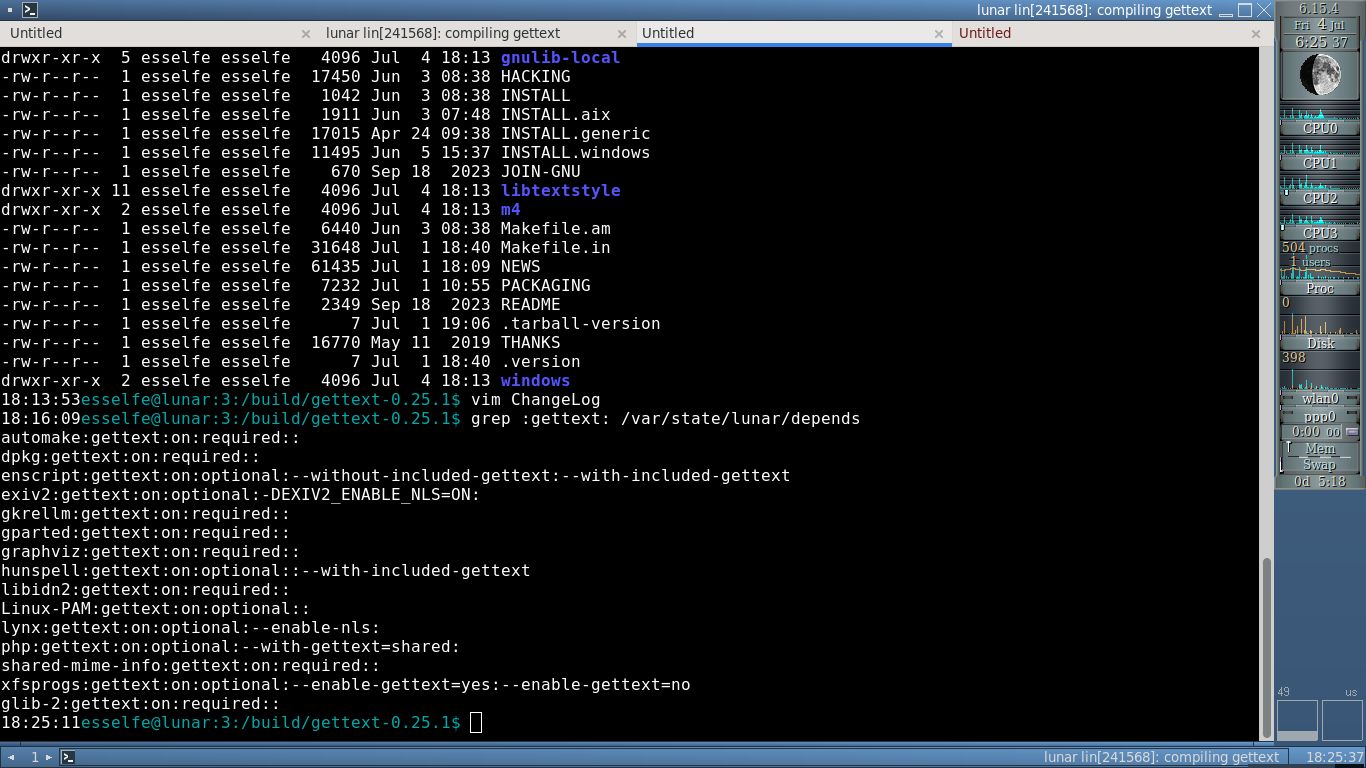This screenshot has width=1366, height=768.
Task: Click the exiv2 DEXIV2_ENABLE_NLS line
Action: pos(240,495)
